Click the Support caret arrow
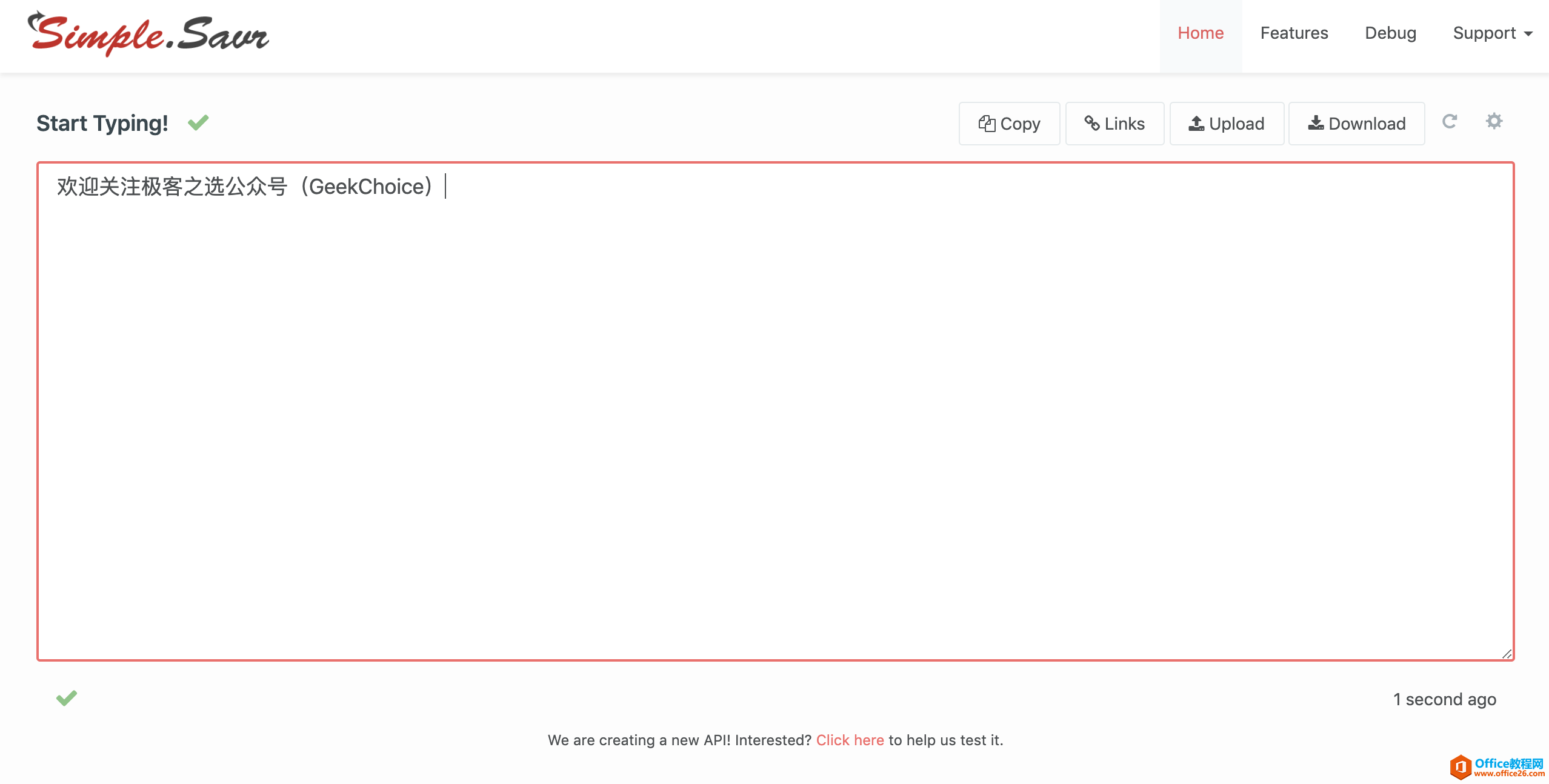Screen dimensions: 1549x784 point(1528,34)
